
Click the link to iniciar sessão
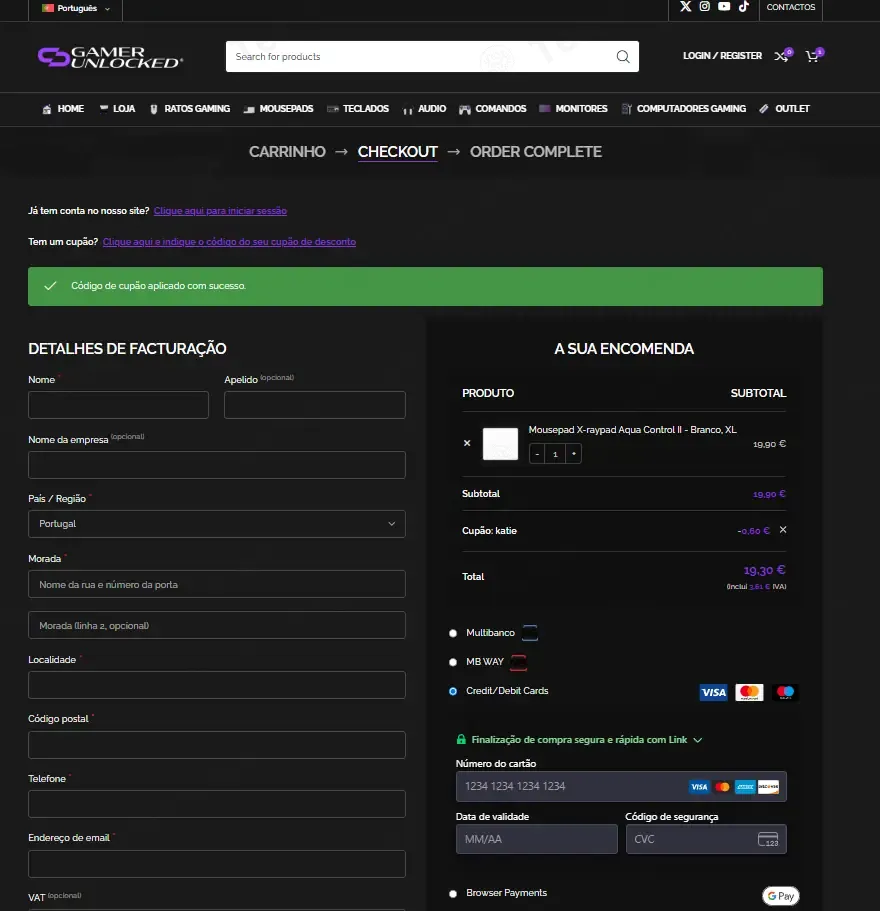click(220, 211)
